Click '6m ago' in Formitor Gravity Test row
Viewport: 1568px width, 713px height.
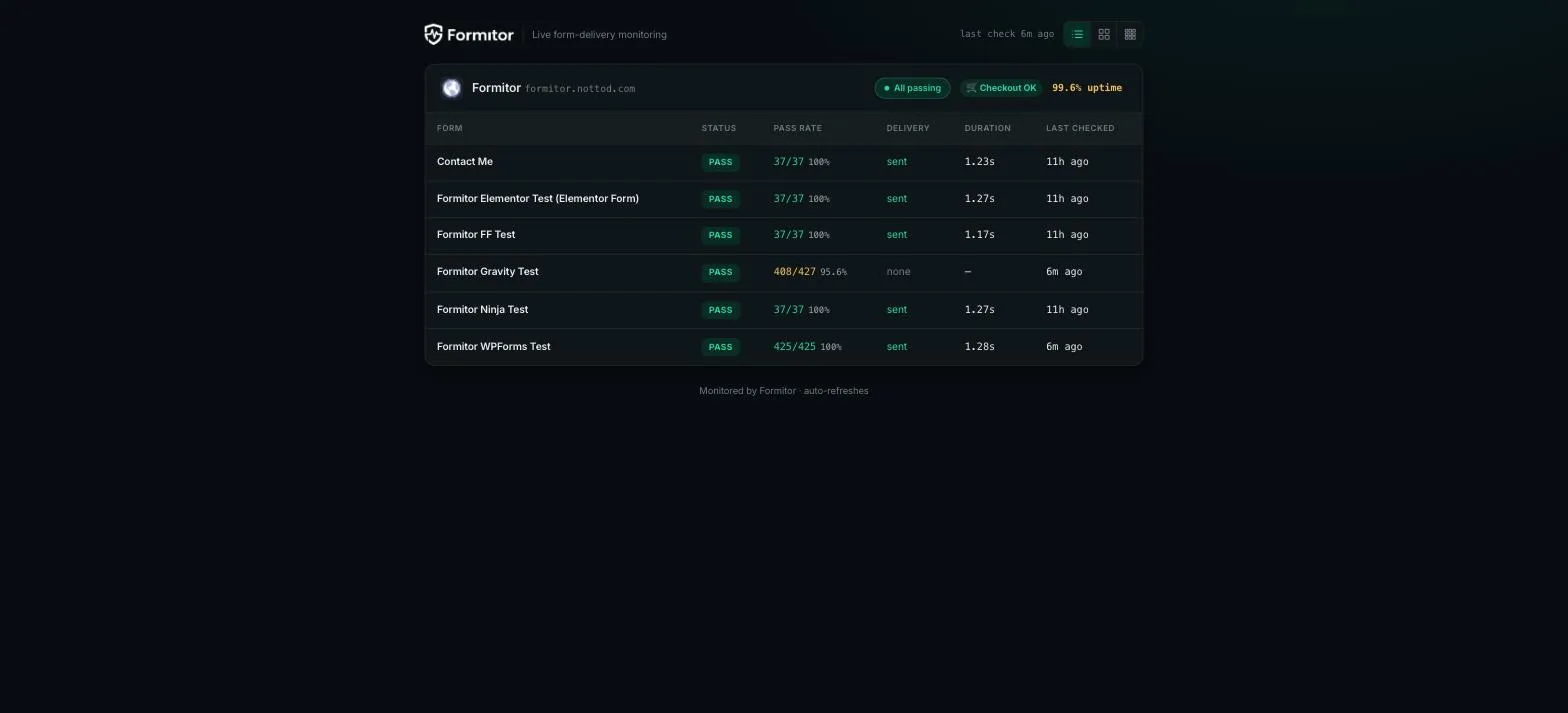tap(1064, 272)
